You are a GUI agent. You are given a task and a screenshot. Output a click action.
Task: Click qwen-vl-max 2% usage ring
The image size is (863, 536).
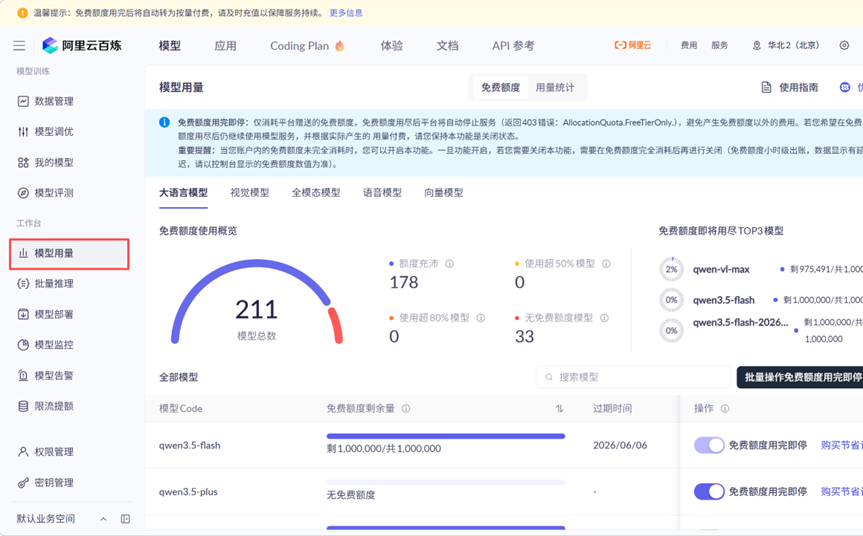671,269
